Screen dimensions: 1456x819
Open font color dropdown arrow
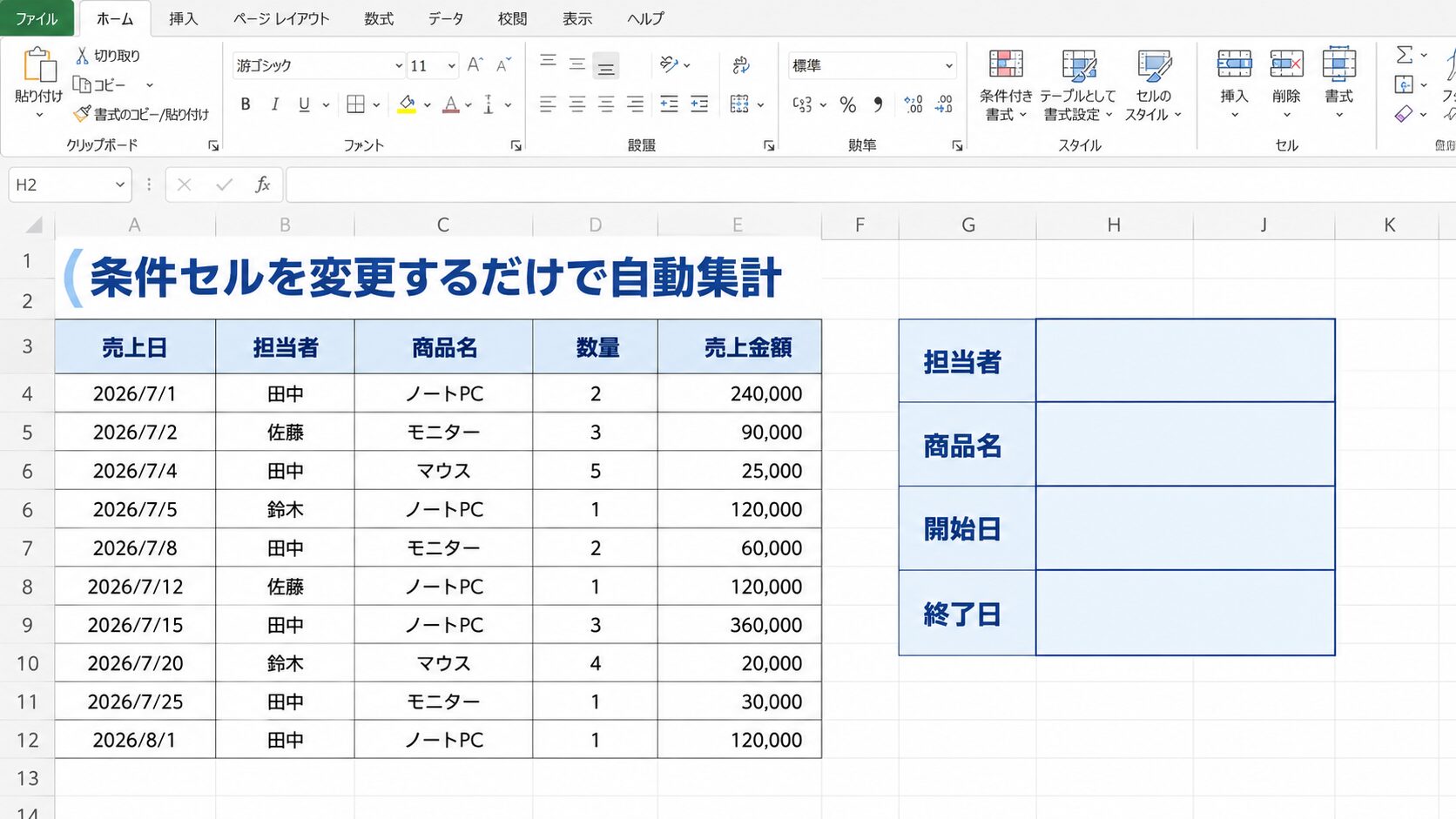(x=468, y=104)
